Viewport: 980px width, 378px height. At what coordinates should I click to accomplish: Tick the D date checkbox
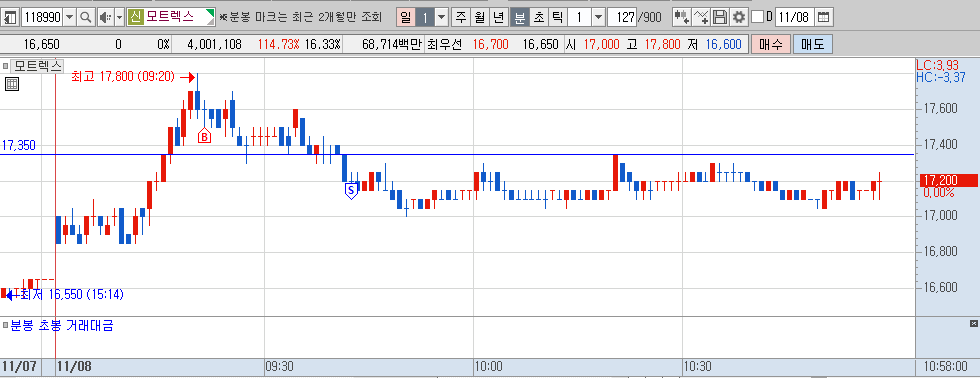[x=758, y=17]
